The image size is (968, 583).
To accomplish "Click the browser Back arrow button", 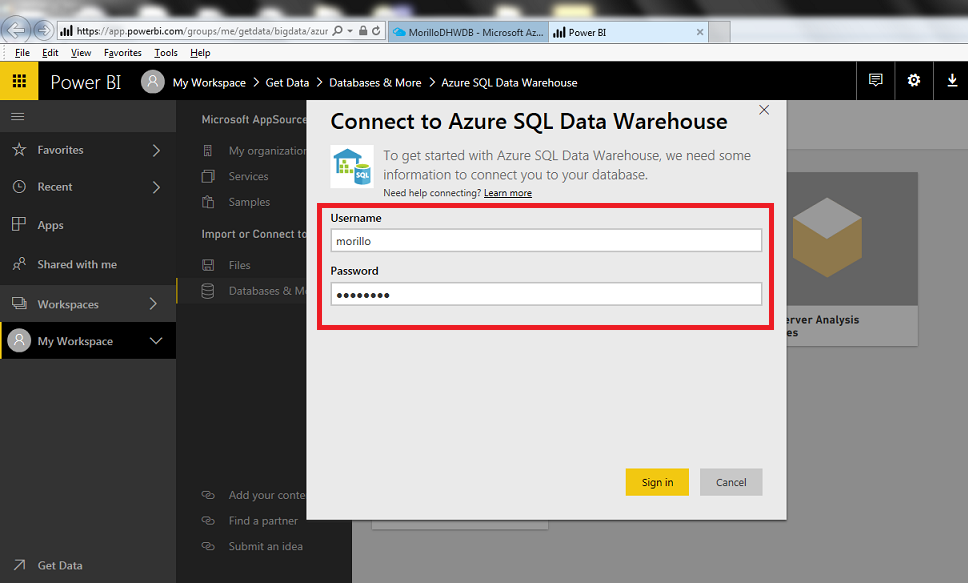I will pos(16,30).
